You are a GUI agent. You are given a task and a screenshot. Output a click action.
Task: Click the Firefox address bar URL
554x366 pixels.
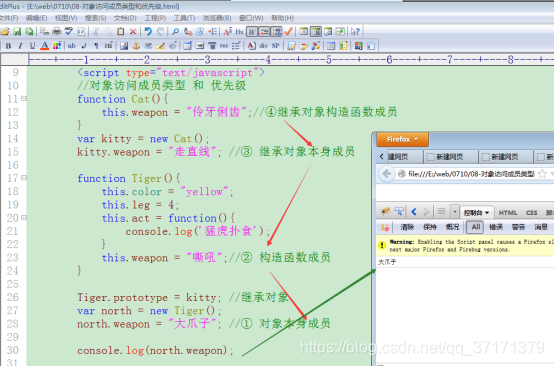[471, 174]
